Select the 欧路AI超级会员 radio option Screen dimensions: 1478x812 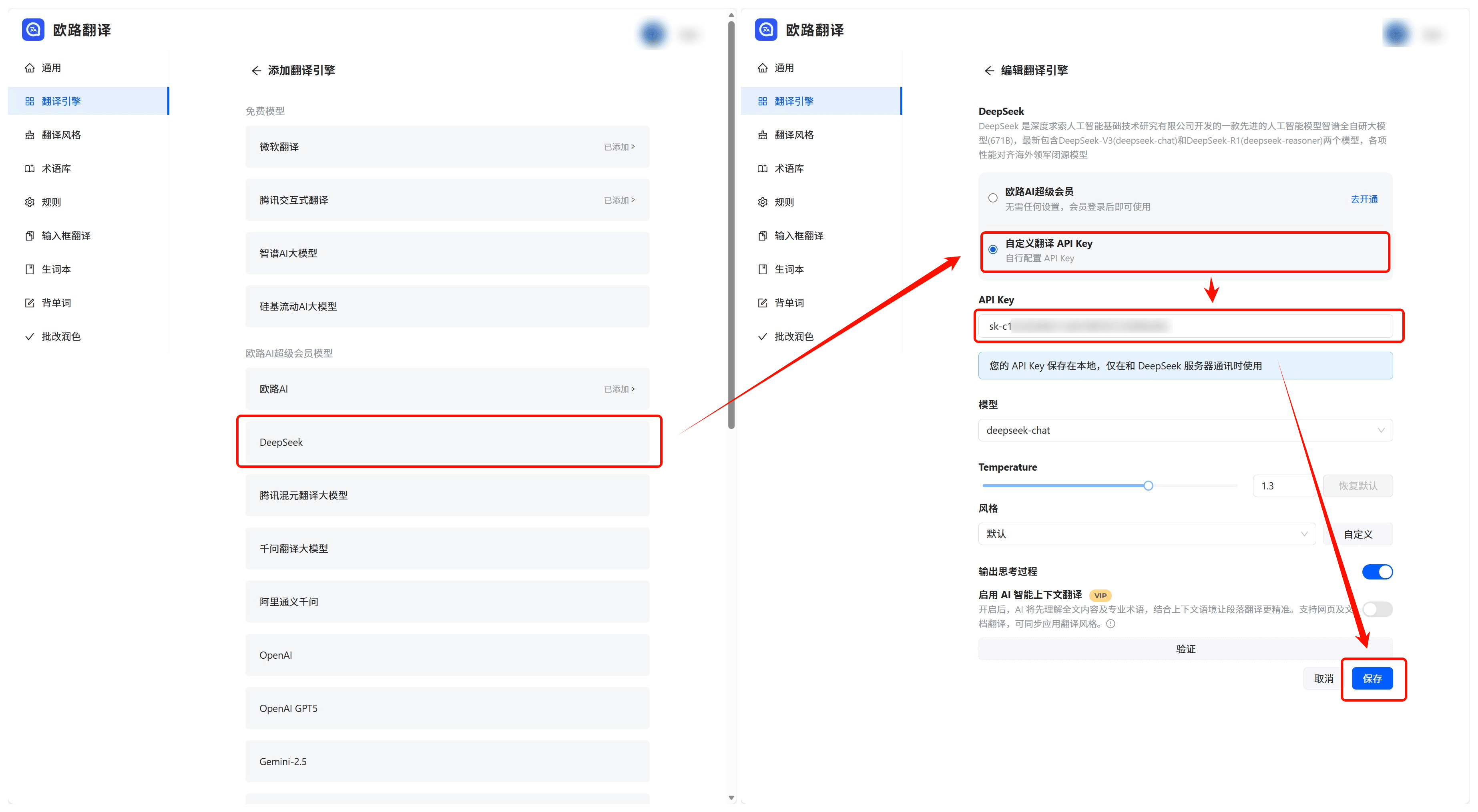(x=992, y=198)
